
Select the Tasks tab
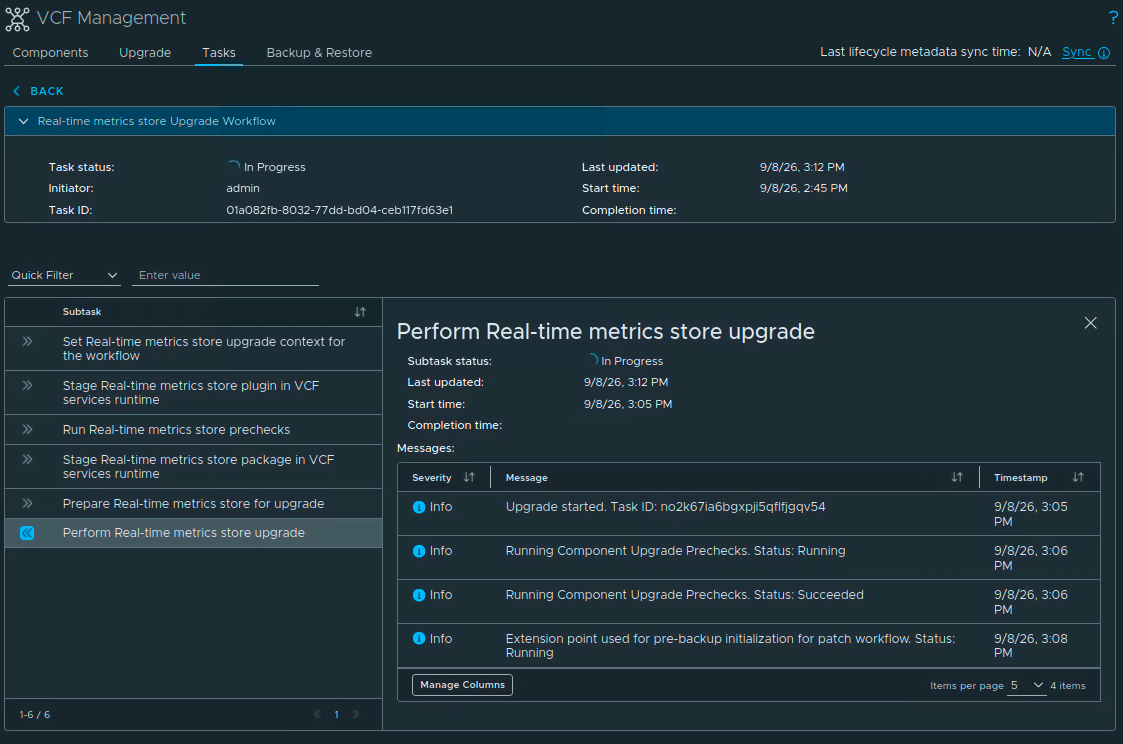tap(218, 52)
